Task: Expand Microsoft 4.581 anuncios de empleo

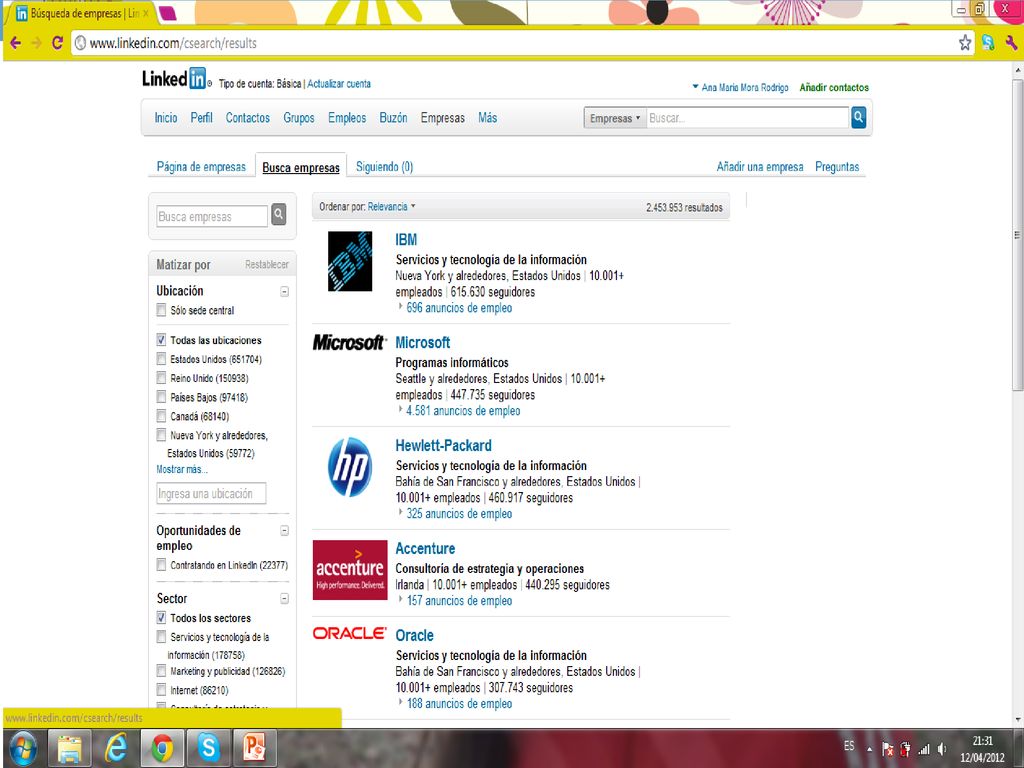Action: [463, 411]
